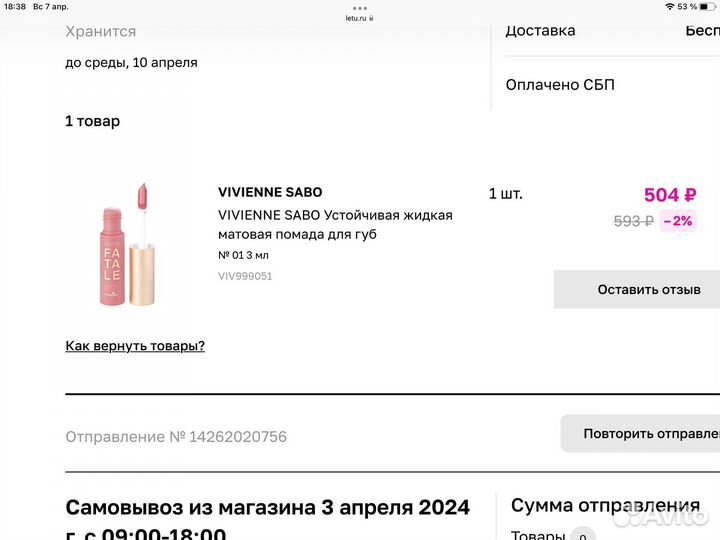The width and height of the screenshot is (720, 540).
Task: Open the Vivienne Sabo lipstick thumbnail
Action: pyautogui.click(x=128, y=244)
